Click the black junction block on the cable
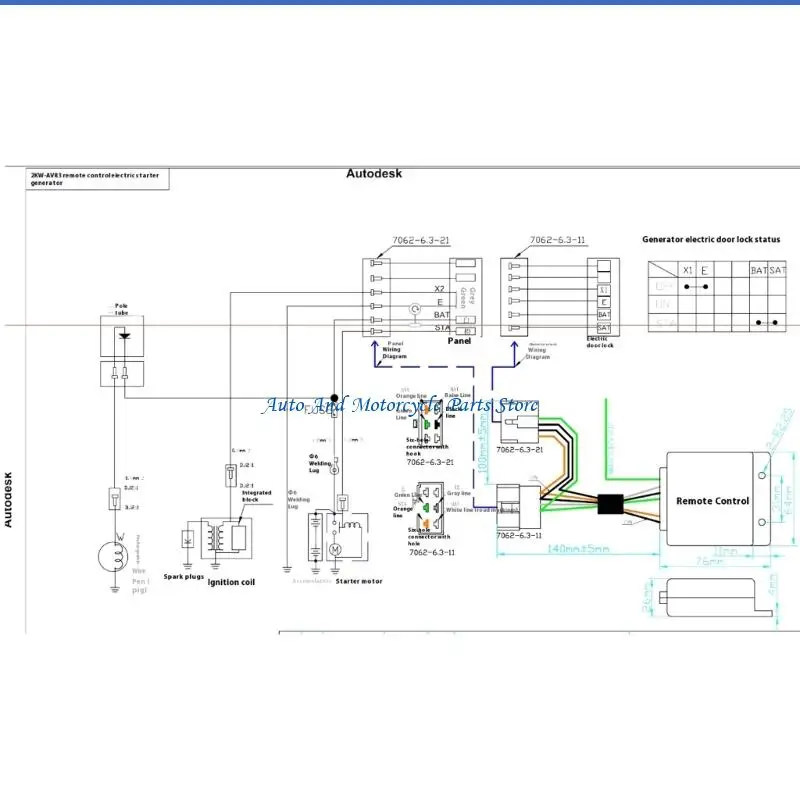Image resolution: width=800 pixels, height=800 pixels. click(610, 504)
